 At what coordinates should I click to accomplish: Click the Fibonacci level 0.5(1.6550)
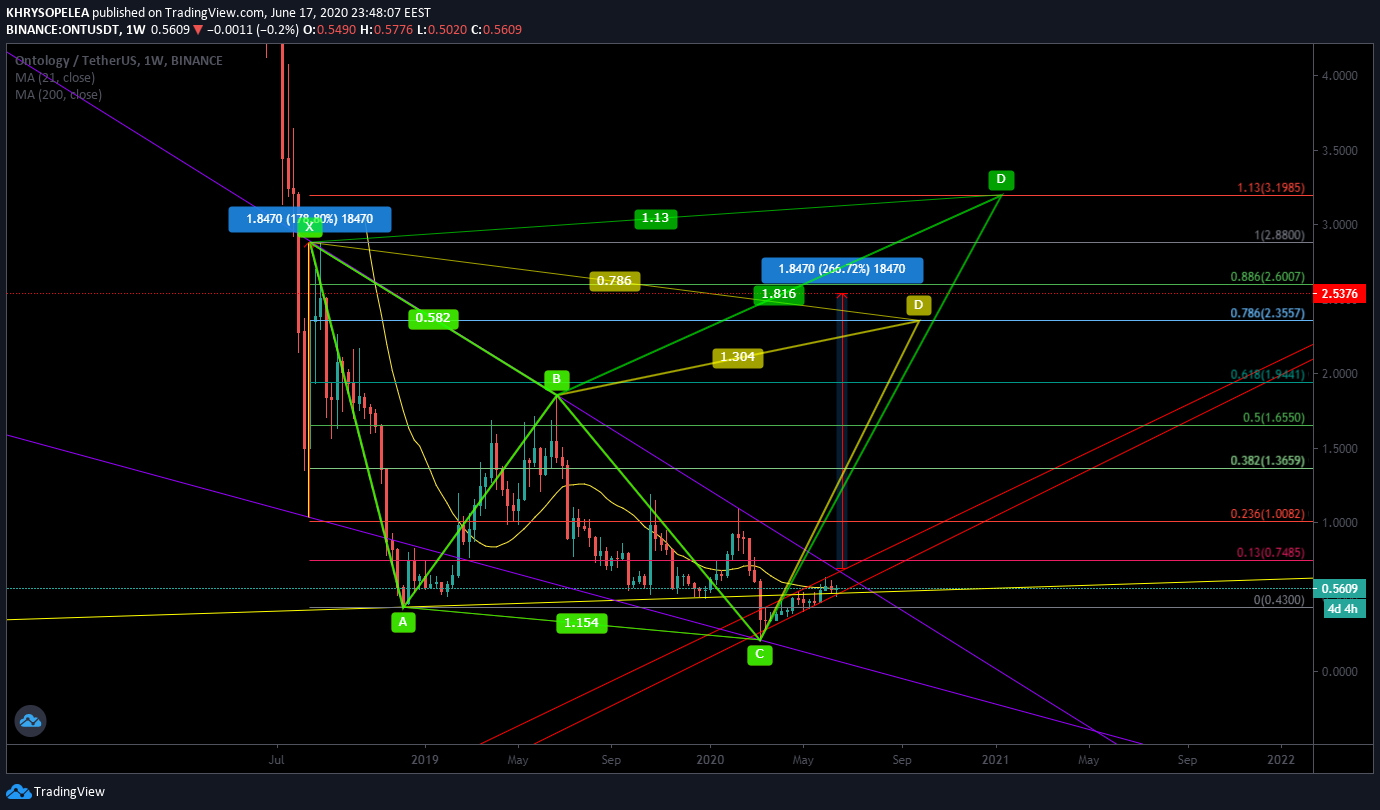click(x=1273, y=418)
